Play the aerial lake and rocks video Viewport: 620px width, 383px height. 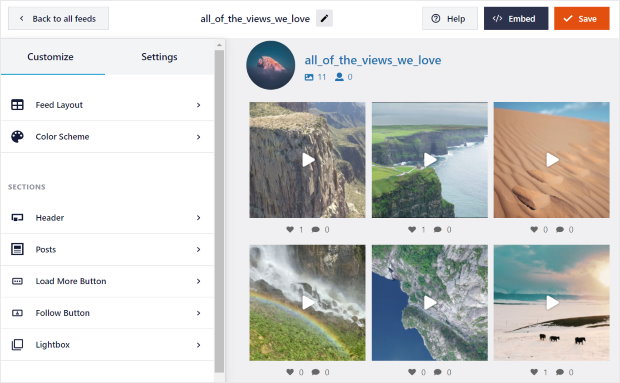tap(430, 303)
